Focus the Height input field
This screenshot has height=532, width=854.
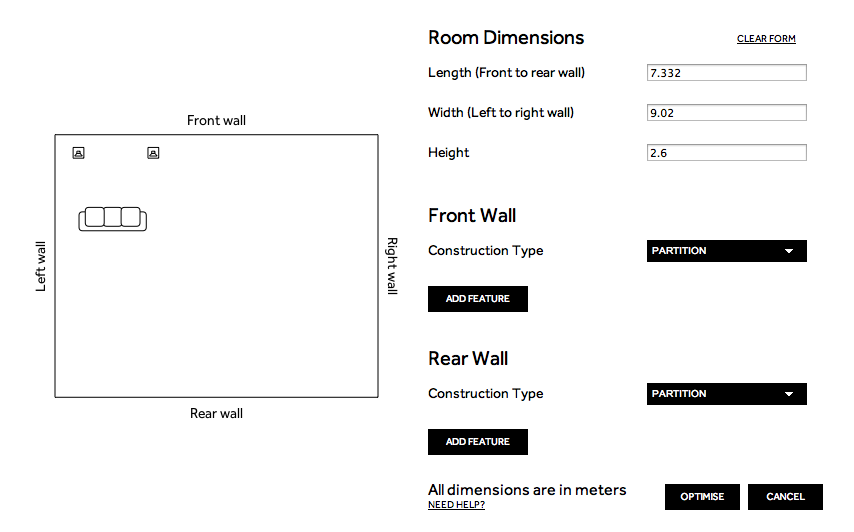tap(727, 152)
